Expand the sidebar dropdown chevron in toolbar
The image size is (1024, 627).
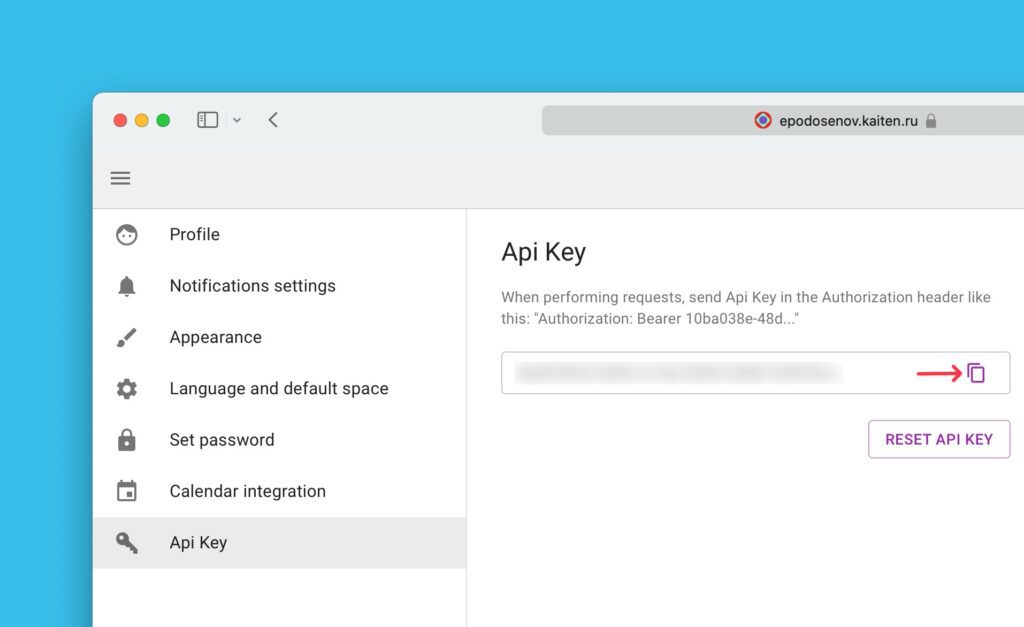click(x=237, y=120)
